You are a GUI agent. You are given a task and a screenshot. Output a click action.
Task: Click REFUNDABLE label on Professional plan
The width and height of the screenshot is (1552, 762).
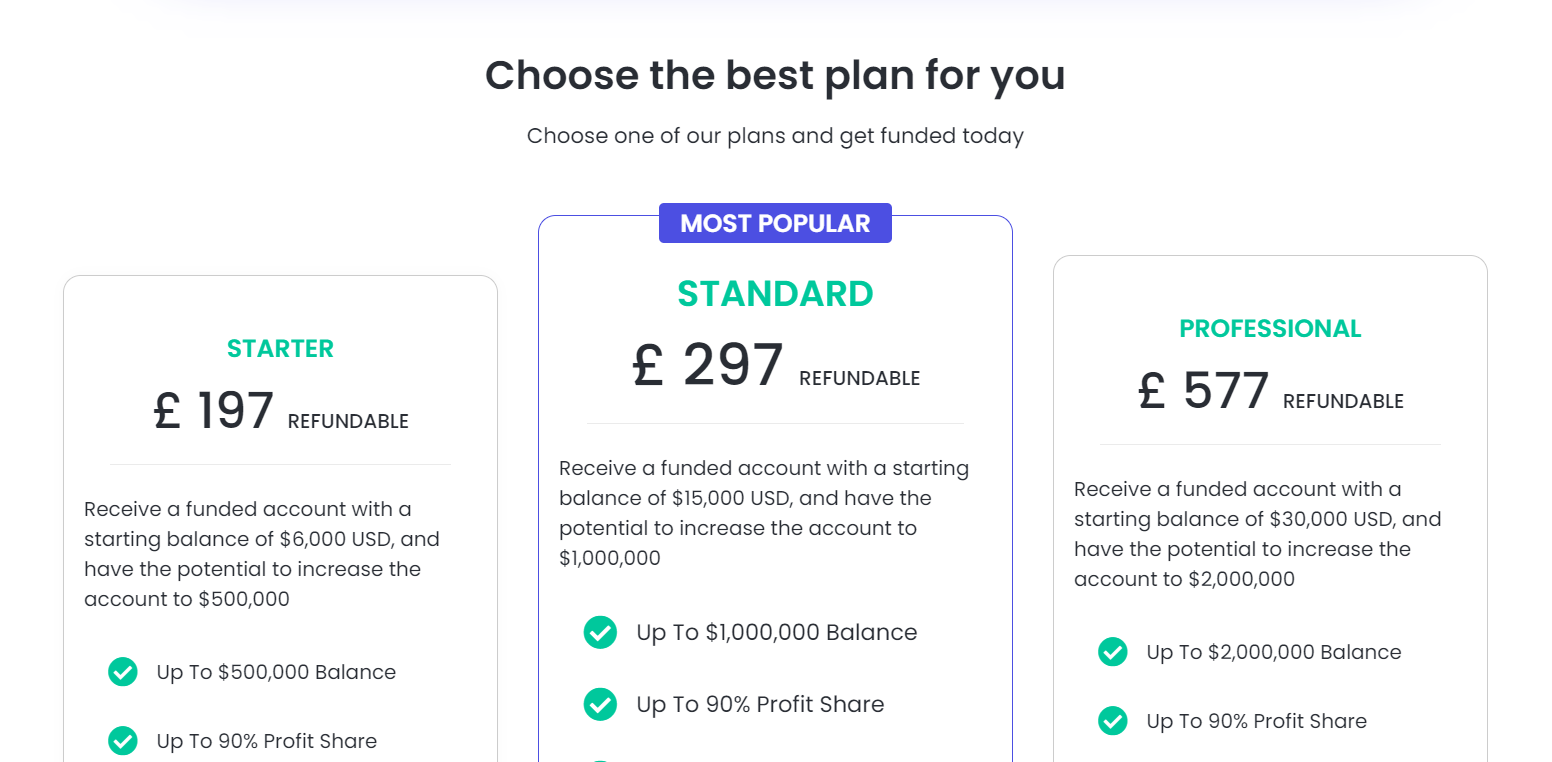(1343, 402)
